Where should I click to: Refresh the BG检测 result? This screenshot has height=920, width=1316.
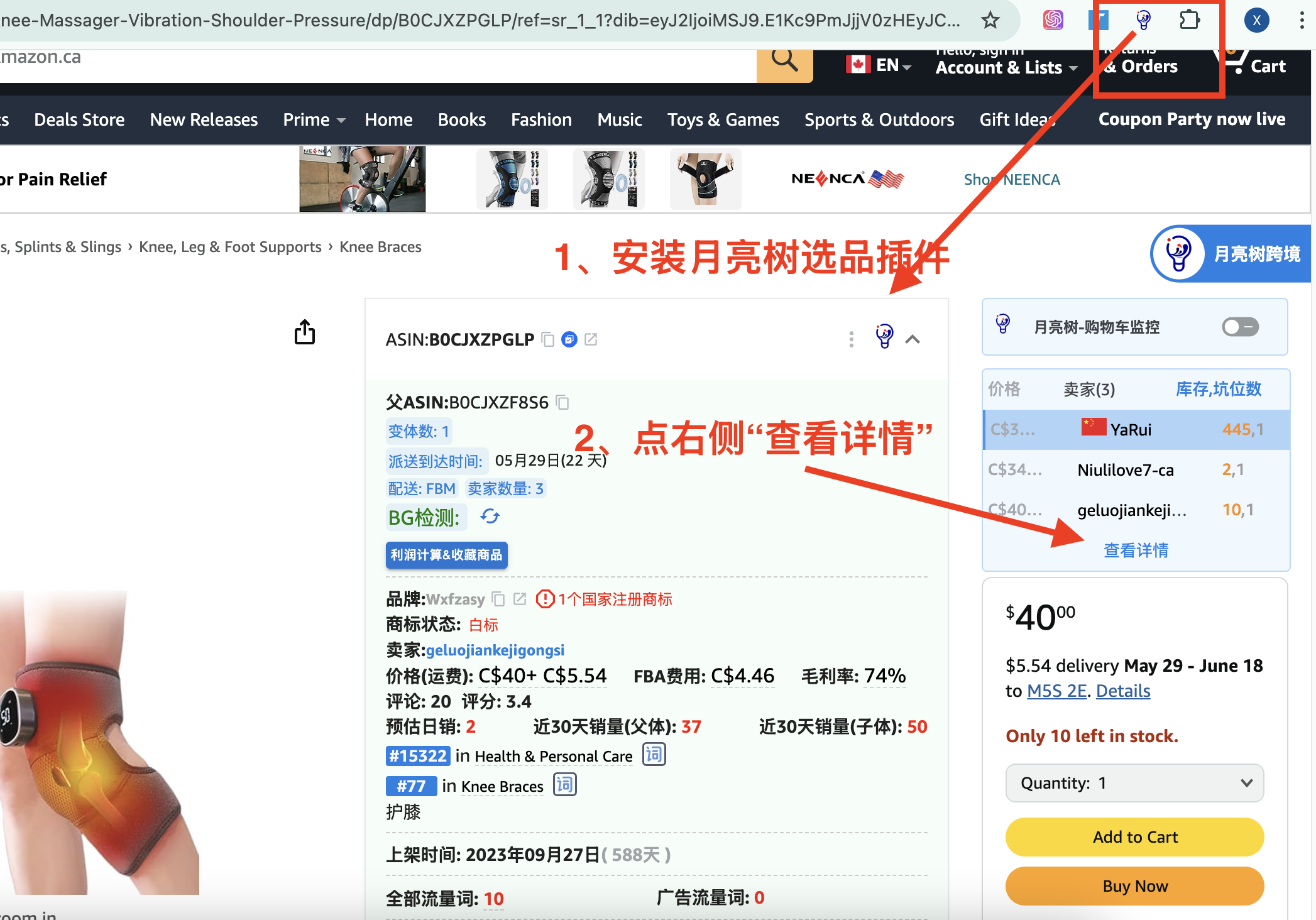pyautogui.click(x=490, y=517)
